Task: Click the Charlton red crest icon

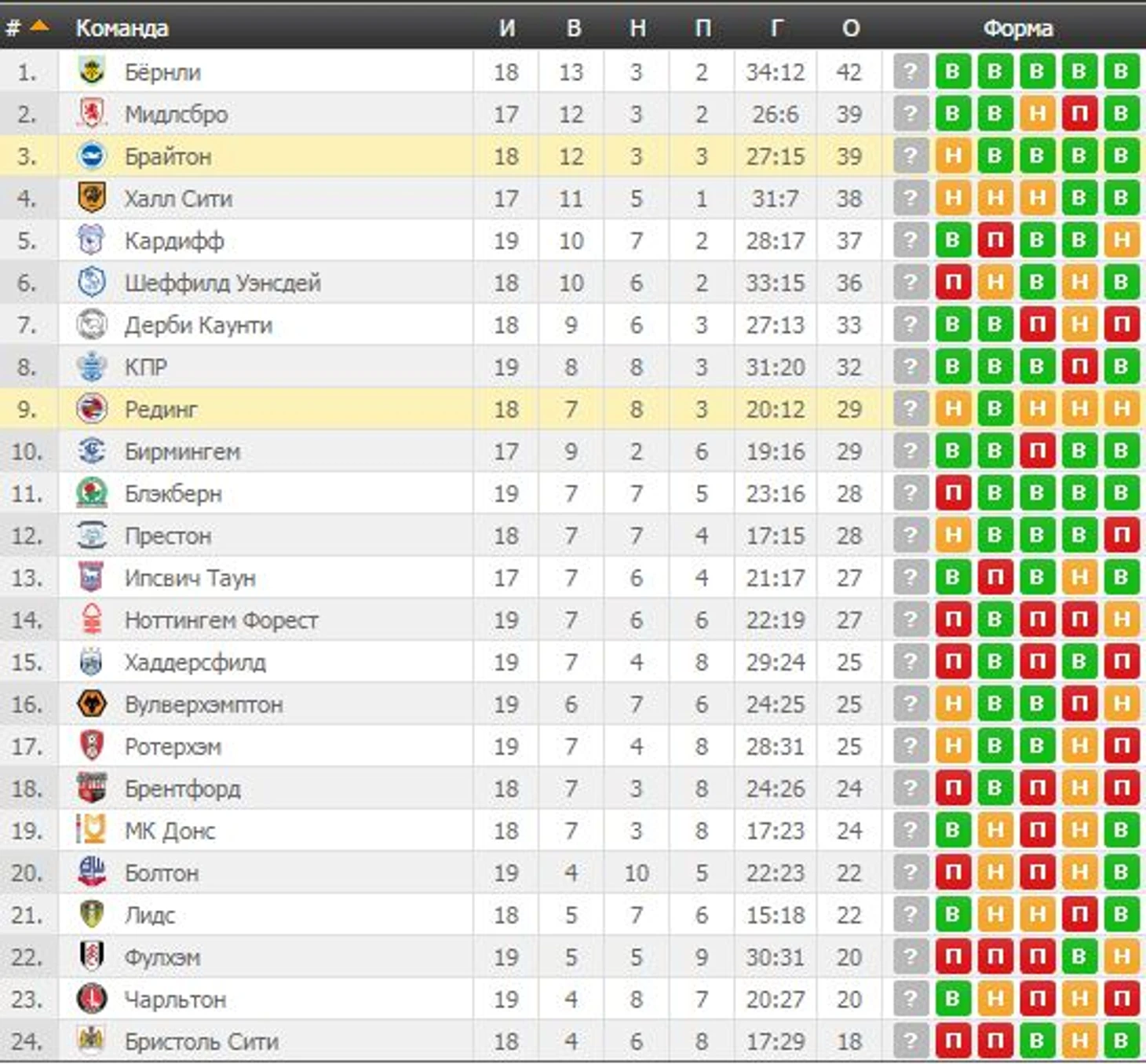Action: tap(92, 1000)
